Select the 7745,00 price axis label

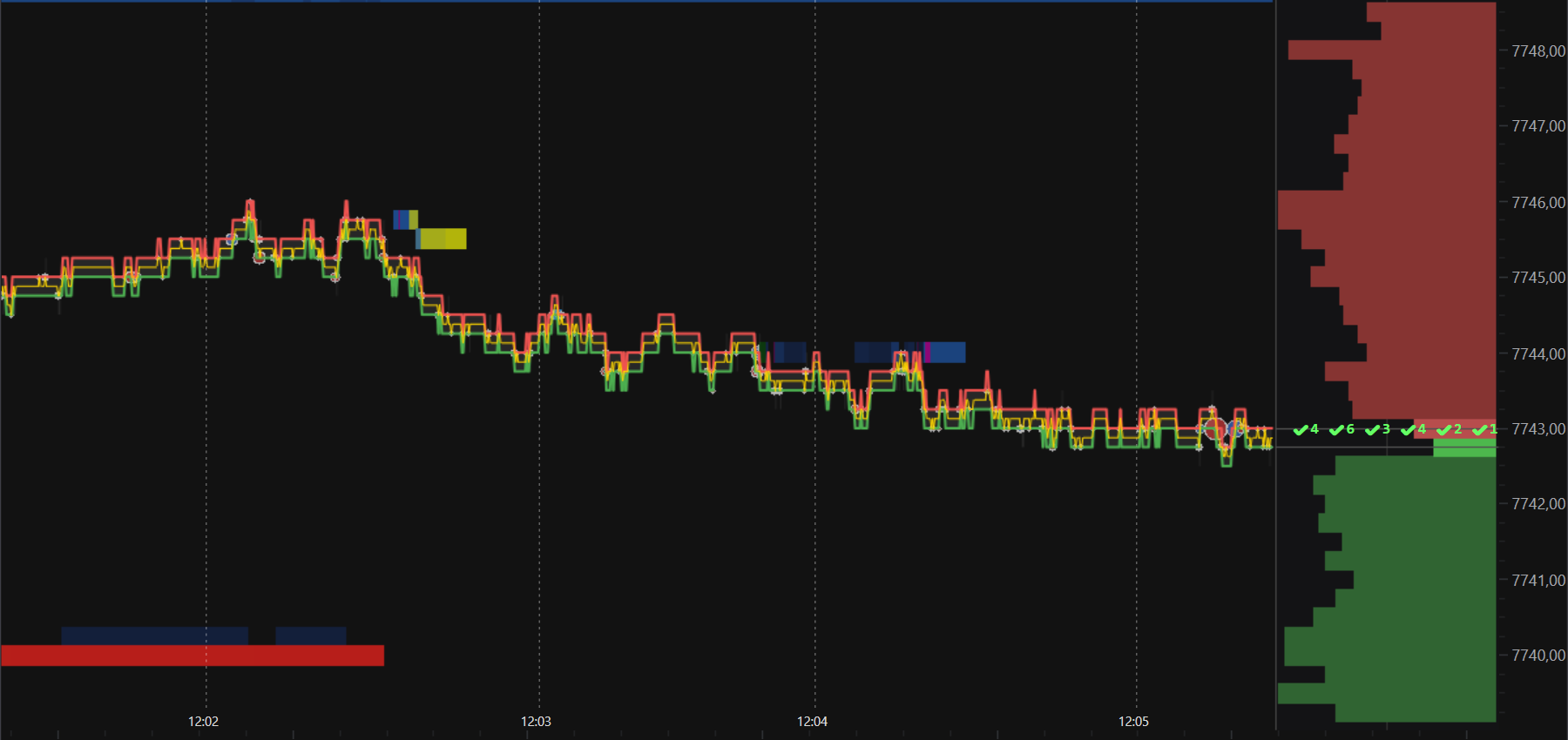pyautogui.click(x=1538, y=278)
